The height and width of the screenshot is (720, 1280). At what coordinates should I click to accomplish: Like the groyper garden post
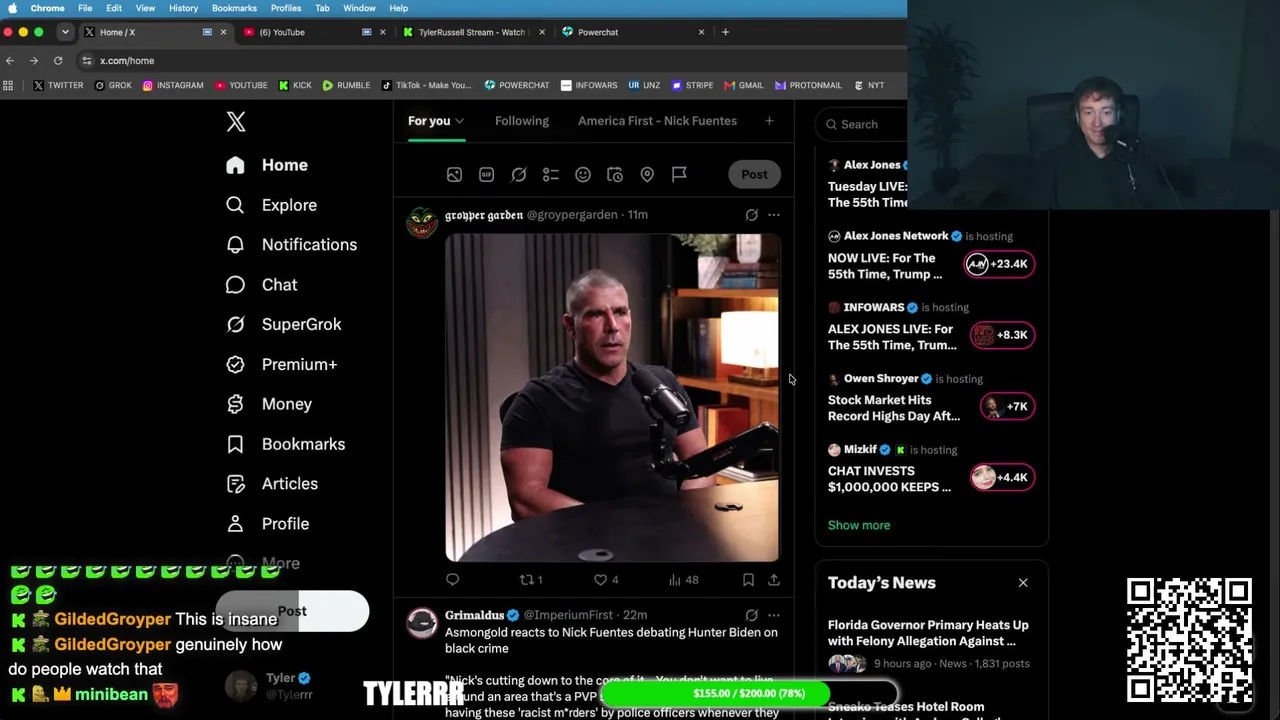(606, 580)
